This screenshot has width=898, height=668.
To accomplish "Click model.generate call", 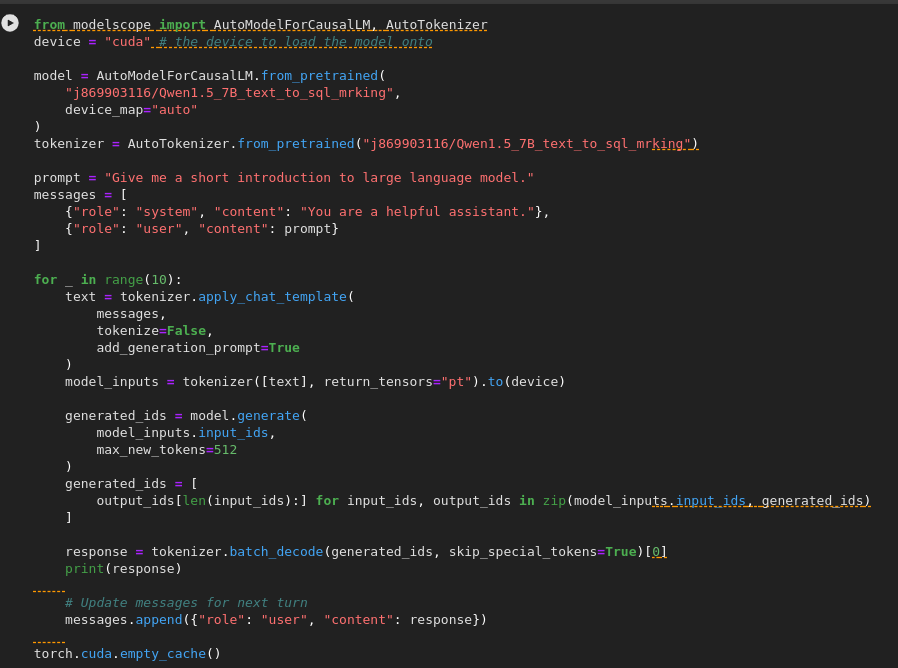I will tap(249, 416).
